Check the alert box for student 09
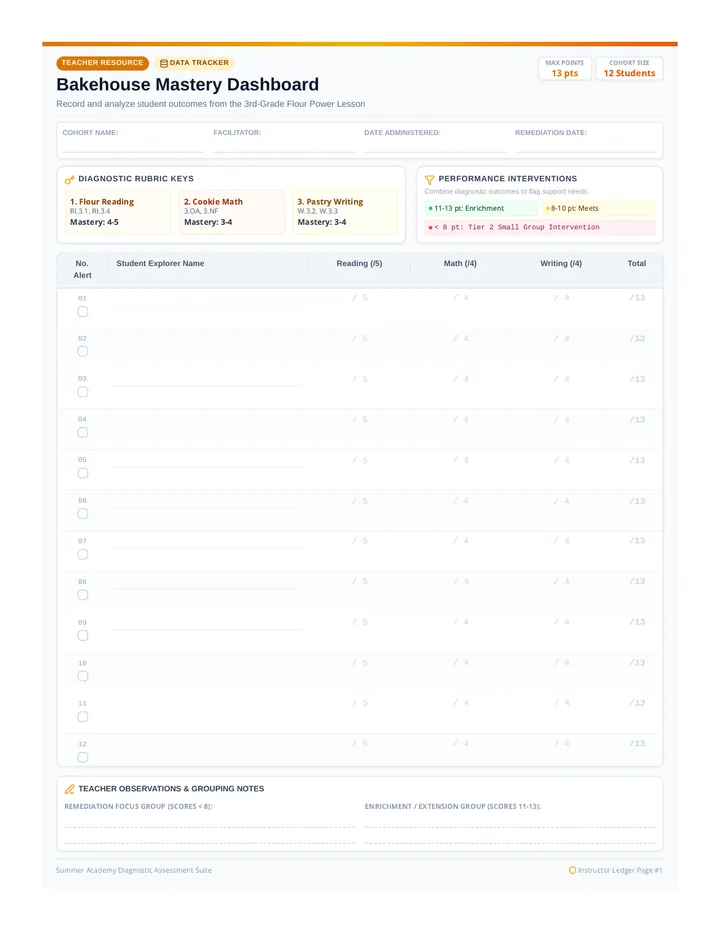This screenshot has width=720, height=932. pyautogui.click(x=83, y=635)
